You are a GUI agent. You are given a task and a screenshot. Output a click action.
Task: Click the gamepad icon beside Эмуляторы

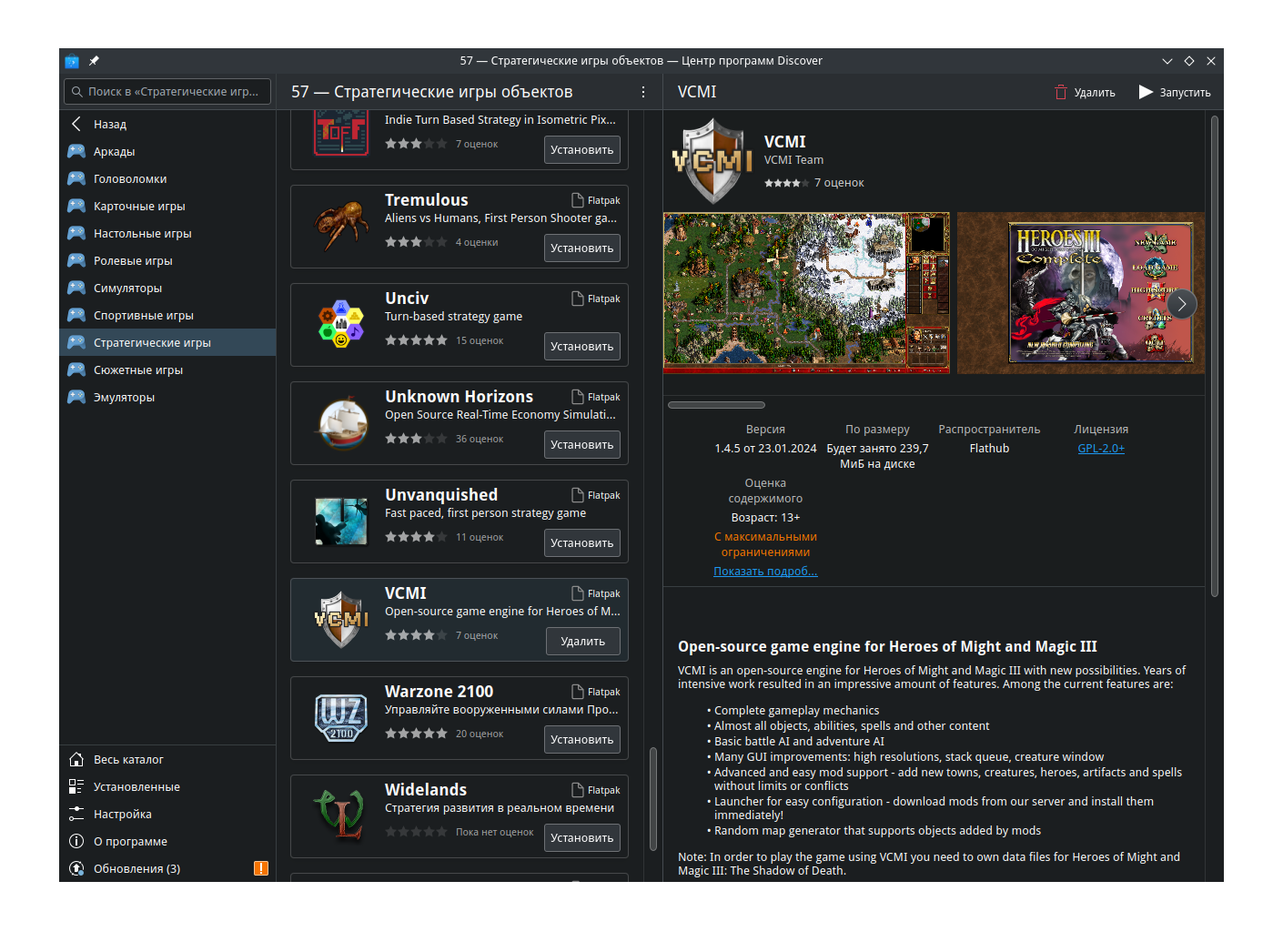tap(76, 397)
